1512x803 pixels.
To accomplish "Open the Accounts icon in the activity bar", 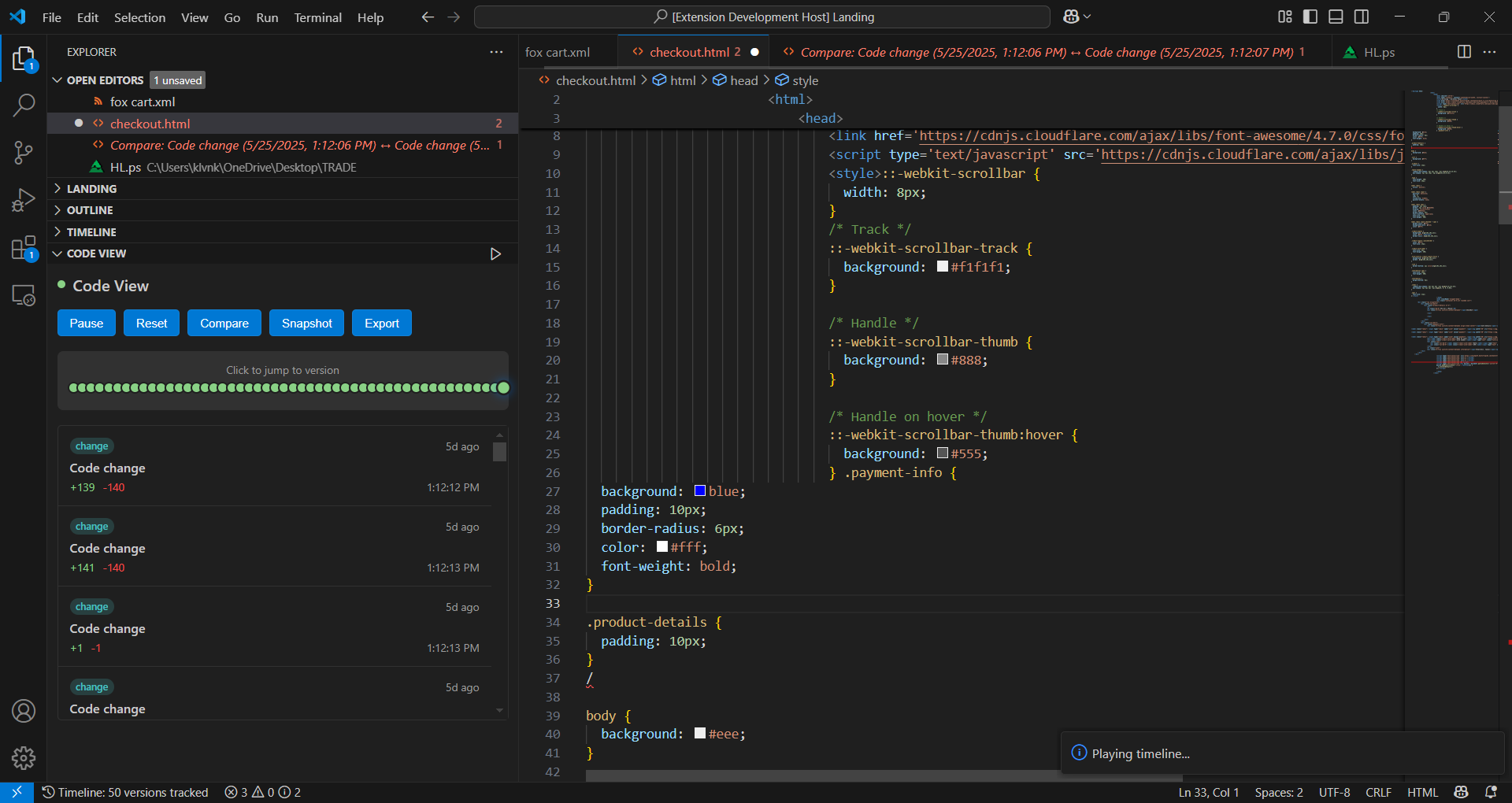I will click(24, 711).
